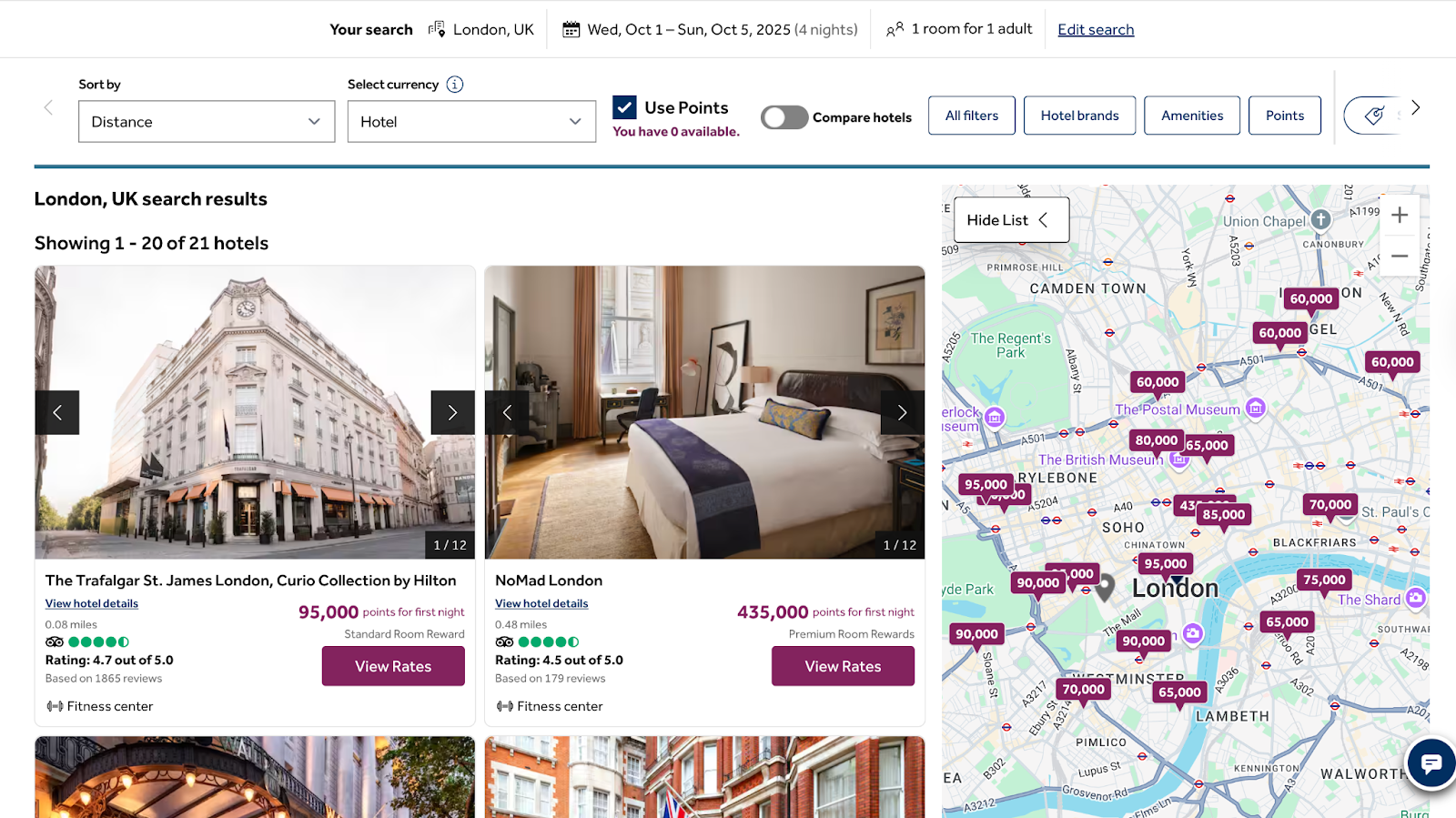The image size is (1456, 818).
Task: Show previous photo of NoMad London
Action: (x=507, y=413)
